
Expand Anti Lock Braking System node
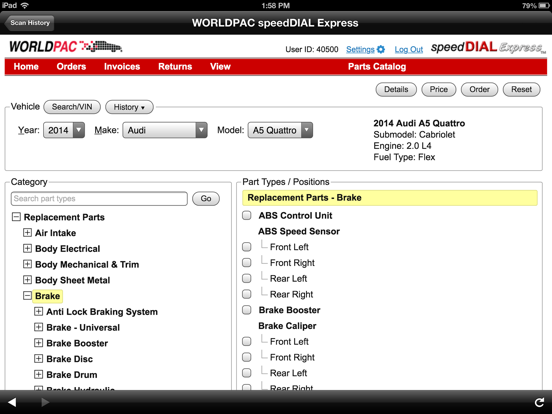(x=39, y=312)
